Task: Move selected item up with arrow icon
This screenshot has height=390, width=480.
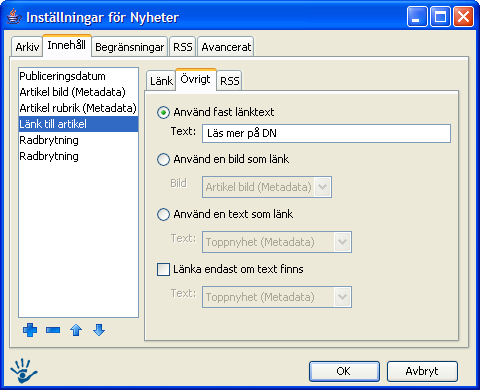Action: click(x=76, y=330)
